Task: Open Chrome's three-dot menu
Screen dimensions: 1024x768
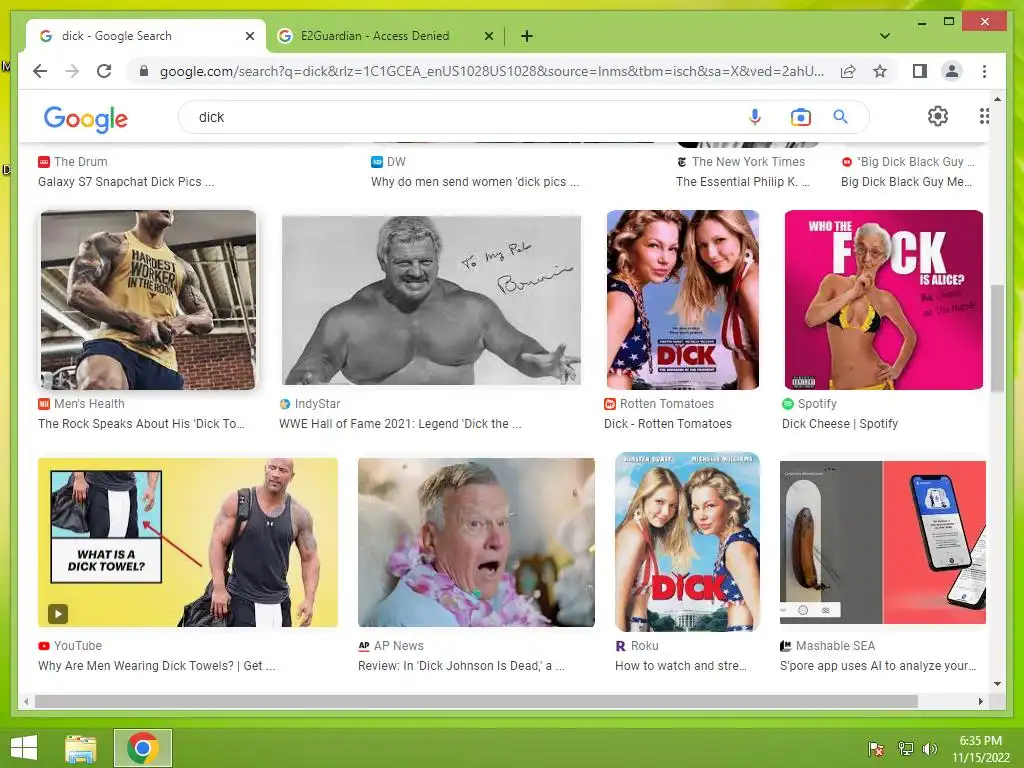Action: point(984,71)
